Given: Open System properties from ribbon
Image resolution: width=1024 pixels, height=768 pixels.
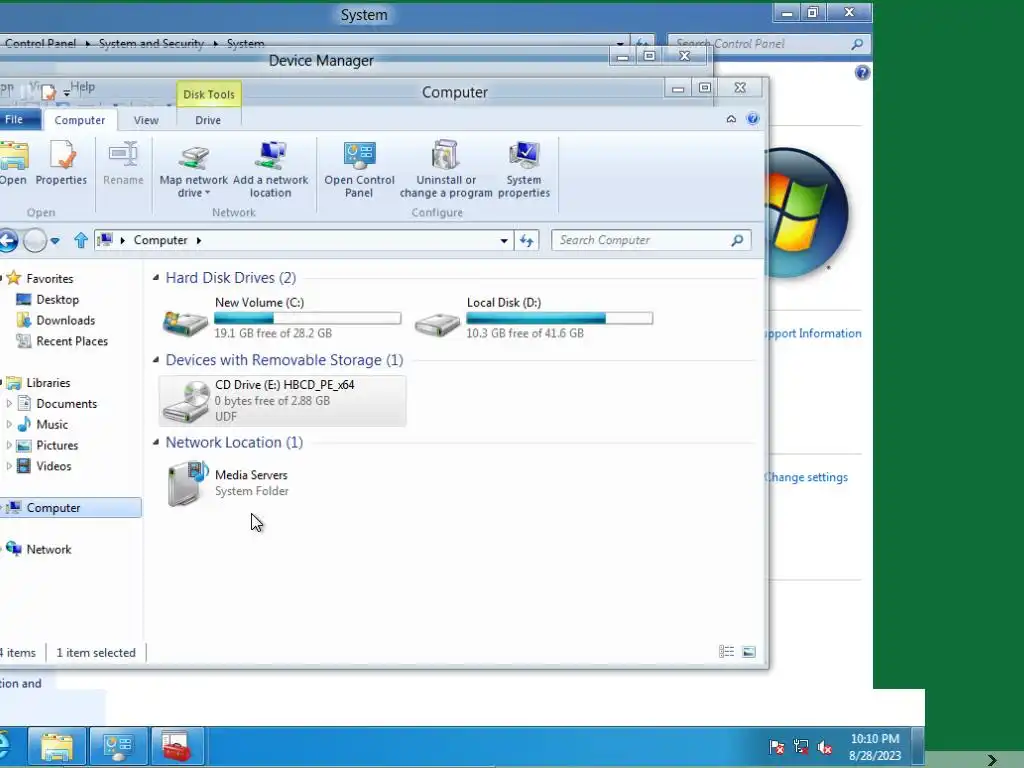Looking at the screenshot, I should click(x=524, y=169).
